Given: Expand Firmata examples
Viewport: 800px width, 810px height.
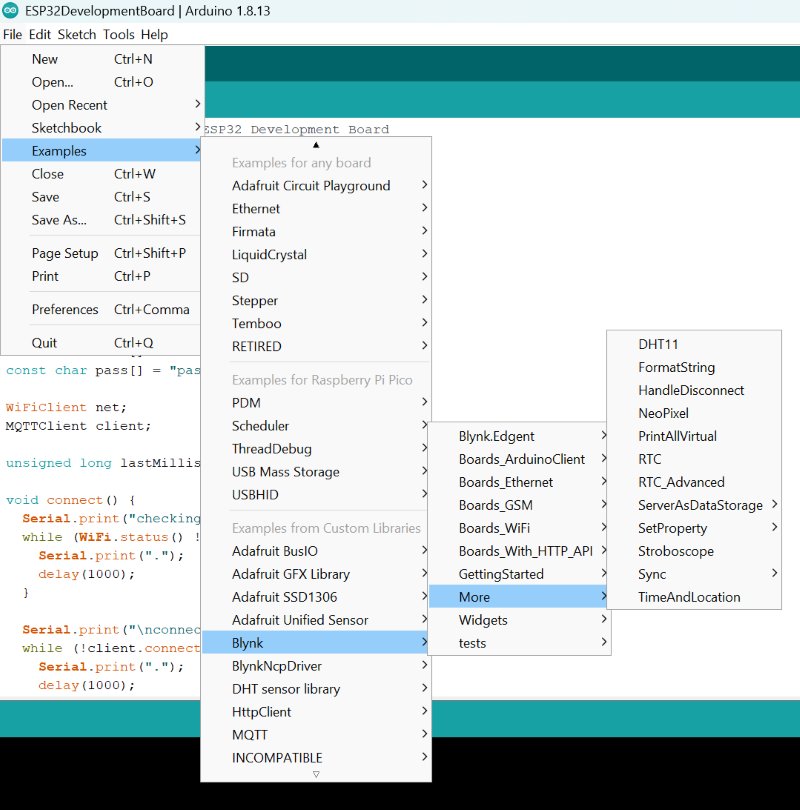Looking at the screenshot, I should (316, 231).
